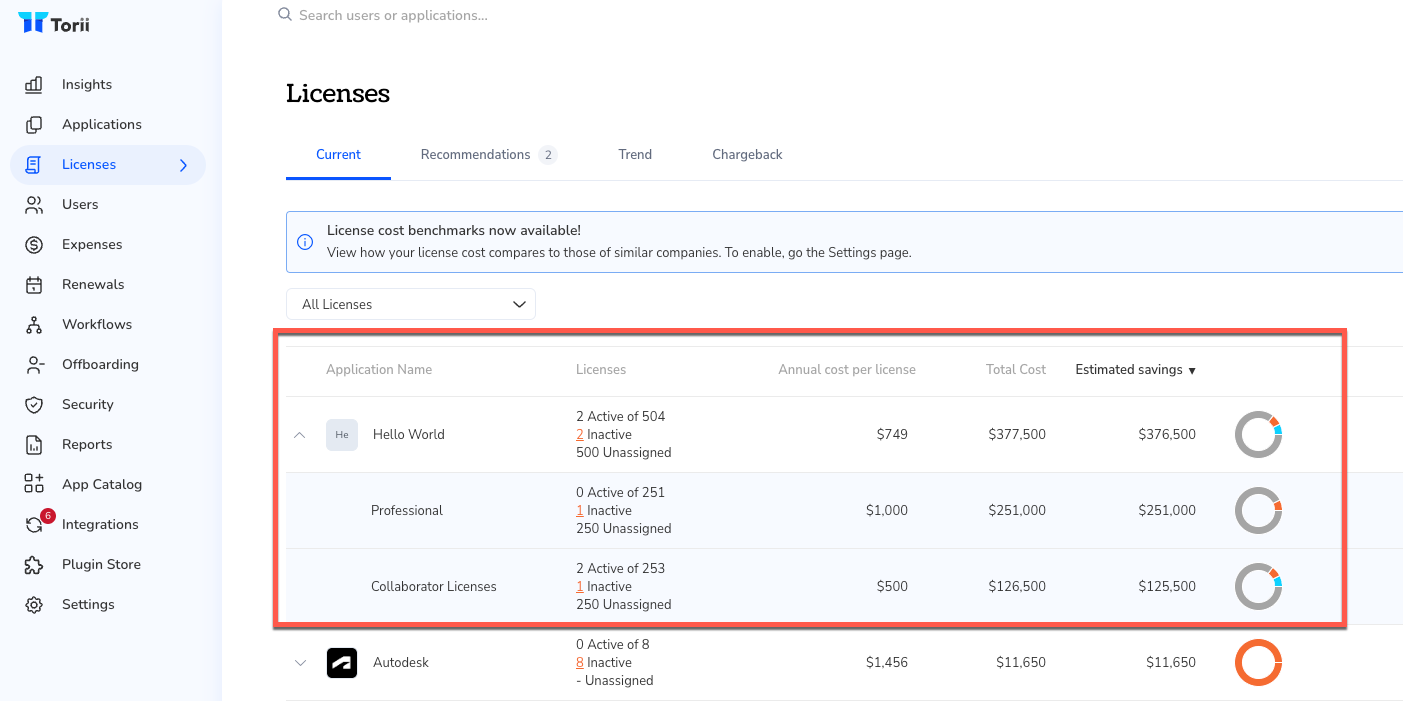Collapse the Hello World license row
Viewport: 1403px width, 701px height.
[300, 435]
